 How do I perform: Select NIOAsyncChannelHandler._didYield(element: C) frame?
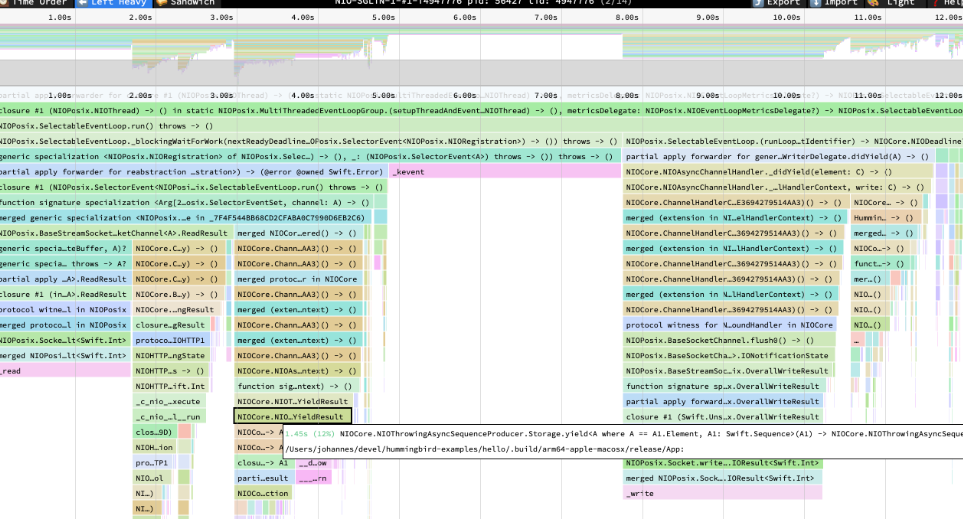778,172
